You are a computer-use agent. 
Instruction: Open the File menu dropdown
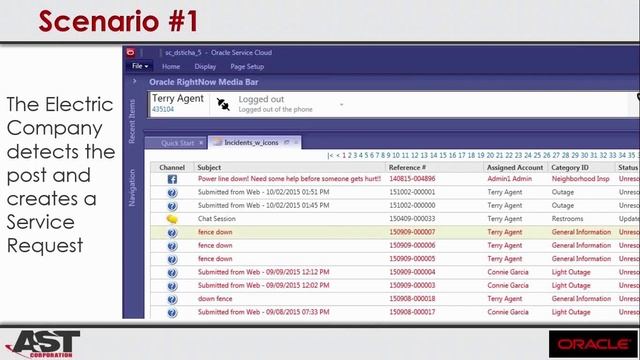tap(140, 66)
